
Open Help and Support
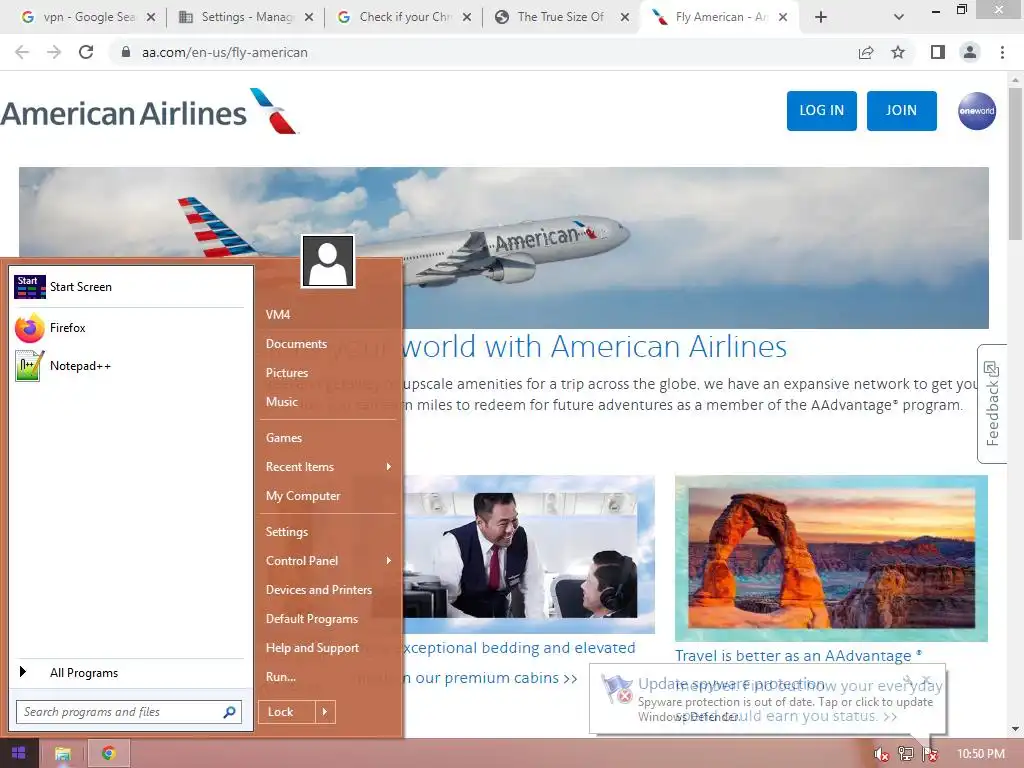tap(312, 648)
